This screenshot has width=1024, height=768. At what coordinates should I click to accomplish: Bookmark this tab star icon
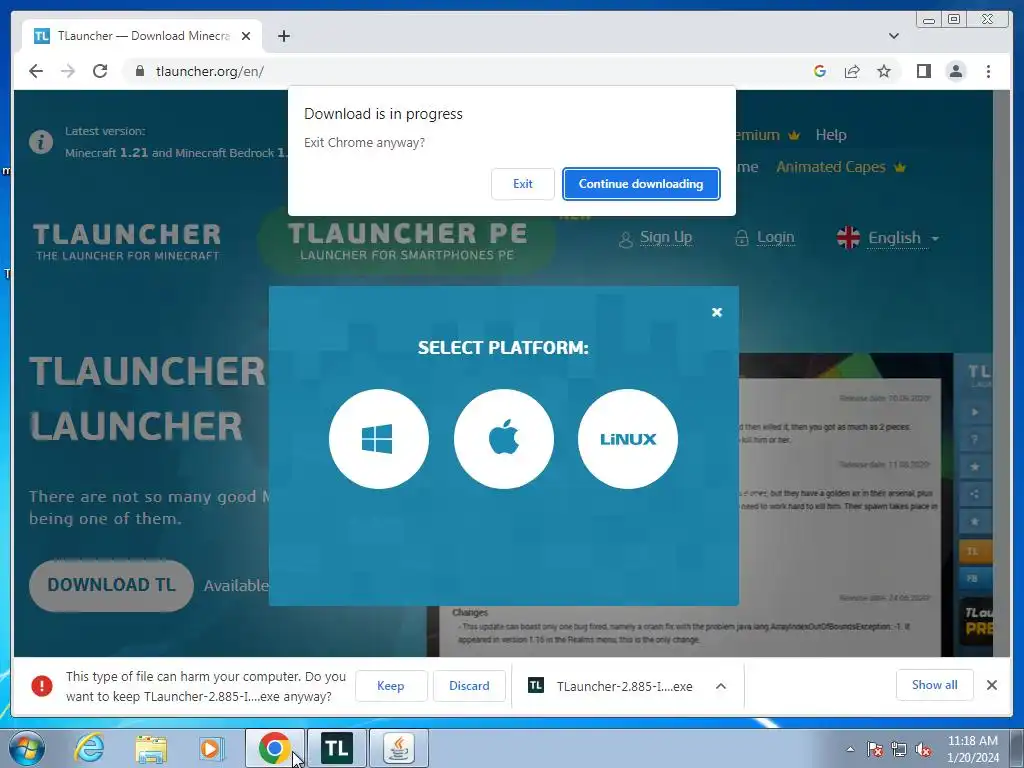tap(884, 71)
